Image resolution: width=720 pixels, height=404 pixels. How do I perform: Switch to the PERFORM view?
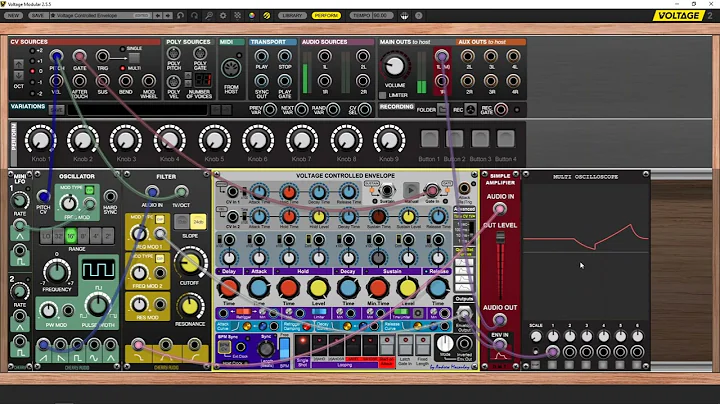point(326,15)
